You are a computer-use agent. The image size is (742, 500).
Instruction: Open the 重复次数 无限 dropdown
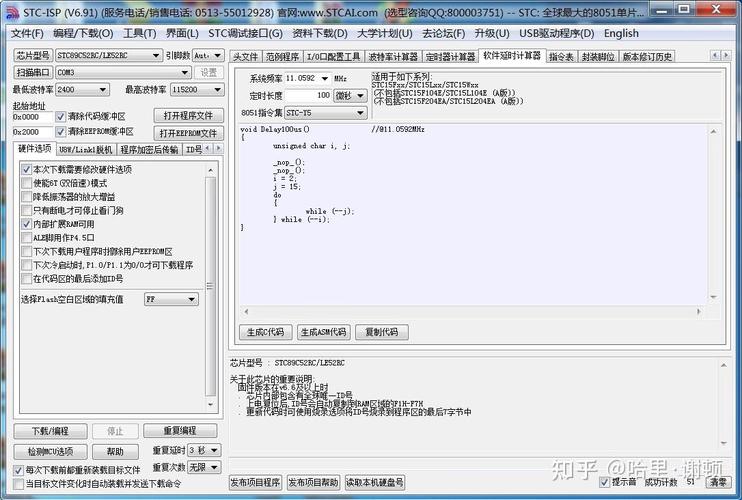coord(204,467)
